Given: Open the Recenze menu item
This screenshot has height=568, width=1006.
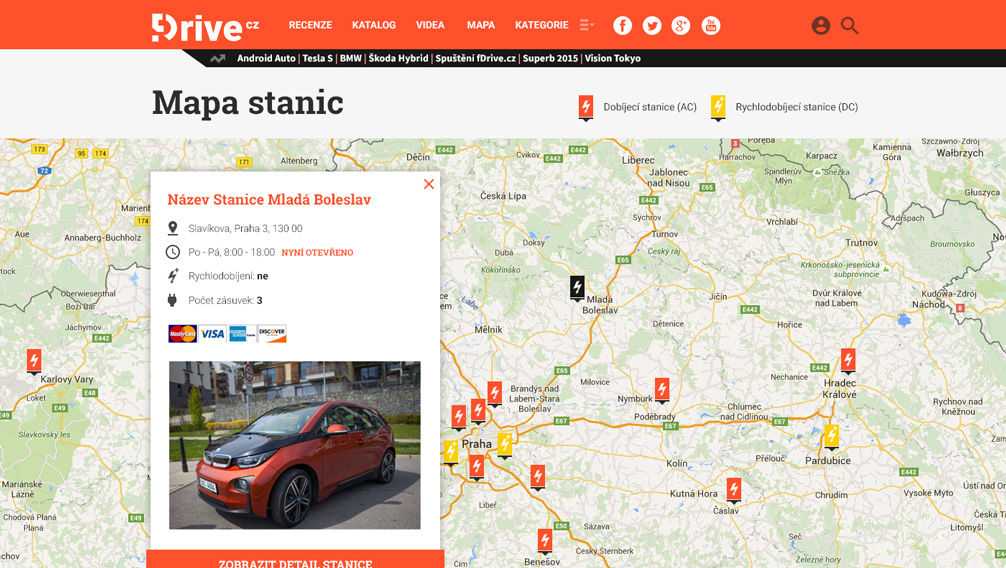Looking at the screenshot, I should (x=310, y=25).
